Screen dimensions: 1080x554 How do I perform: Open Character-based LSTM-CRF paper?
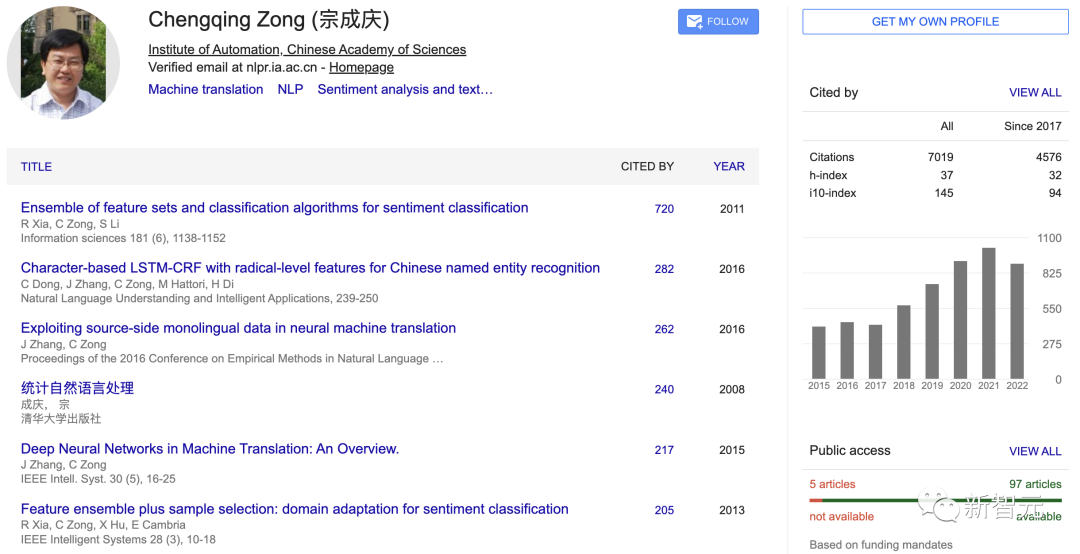[x=310, y=268]
